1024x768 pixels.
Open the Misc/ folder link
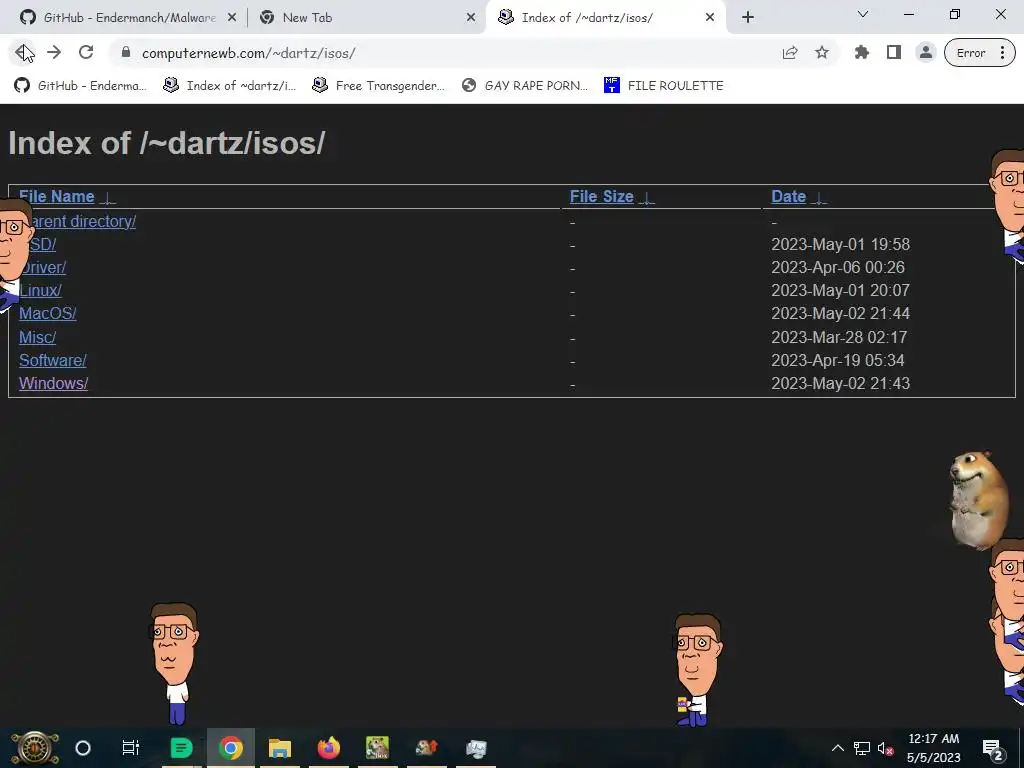[x=37, y=337]
